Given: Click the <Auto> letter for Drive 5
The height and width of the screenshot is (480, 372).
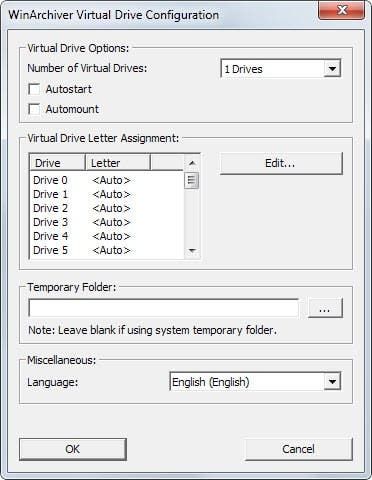Looking at the screenshot, I should coord(111,250).
